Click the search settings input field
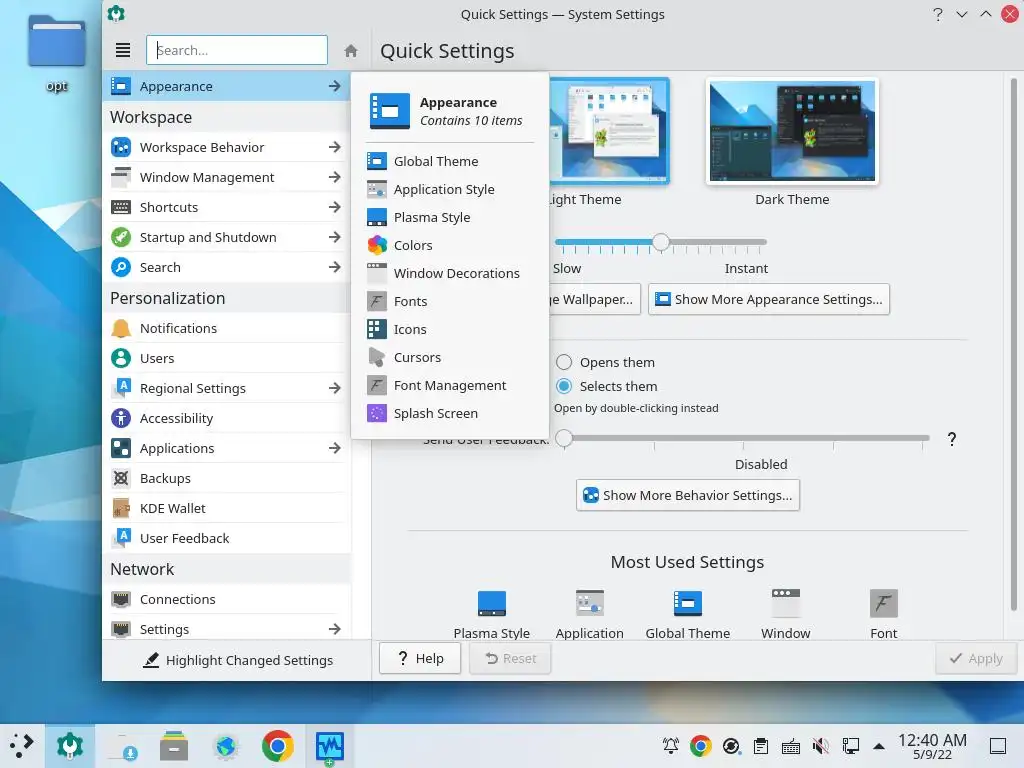 tap(237, 50)
